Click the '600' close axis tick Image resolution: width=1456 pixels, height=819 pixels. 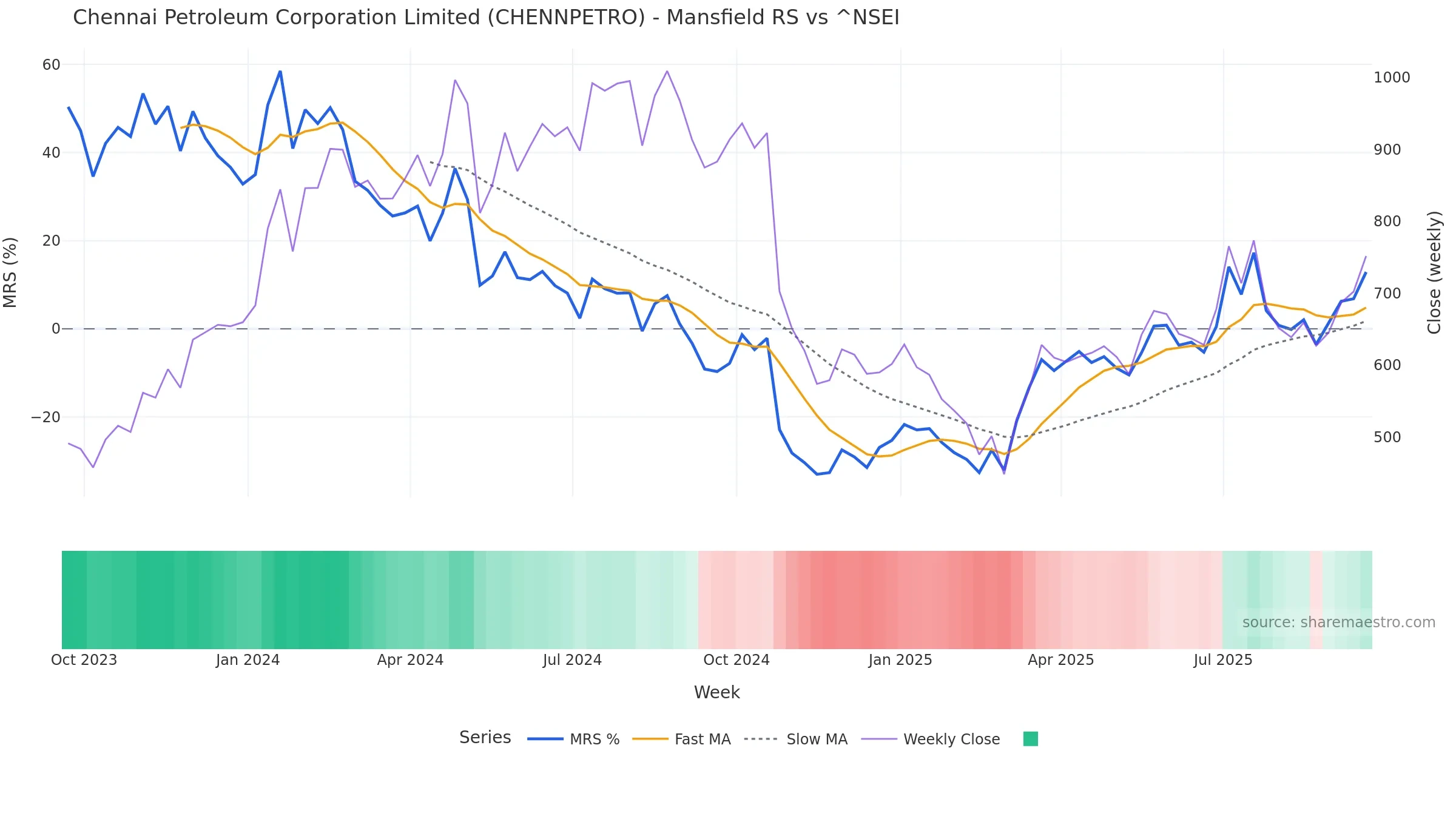(1387, 365)
